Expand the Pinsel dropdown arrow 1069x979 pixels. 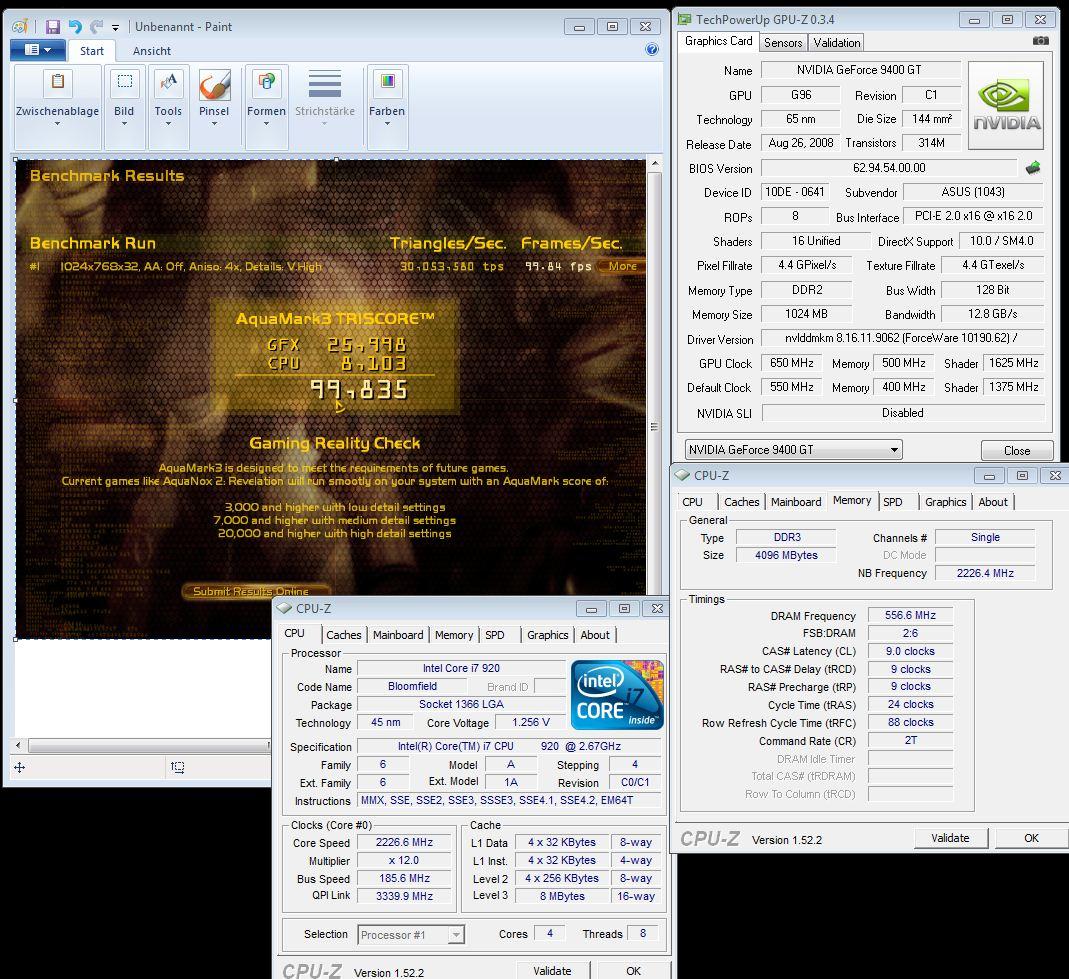214,124
